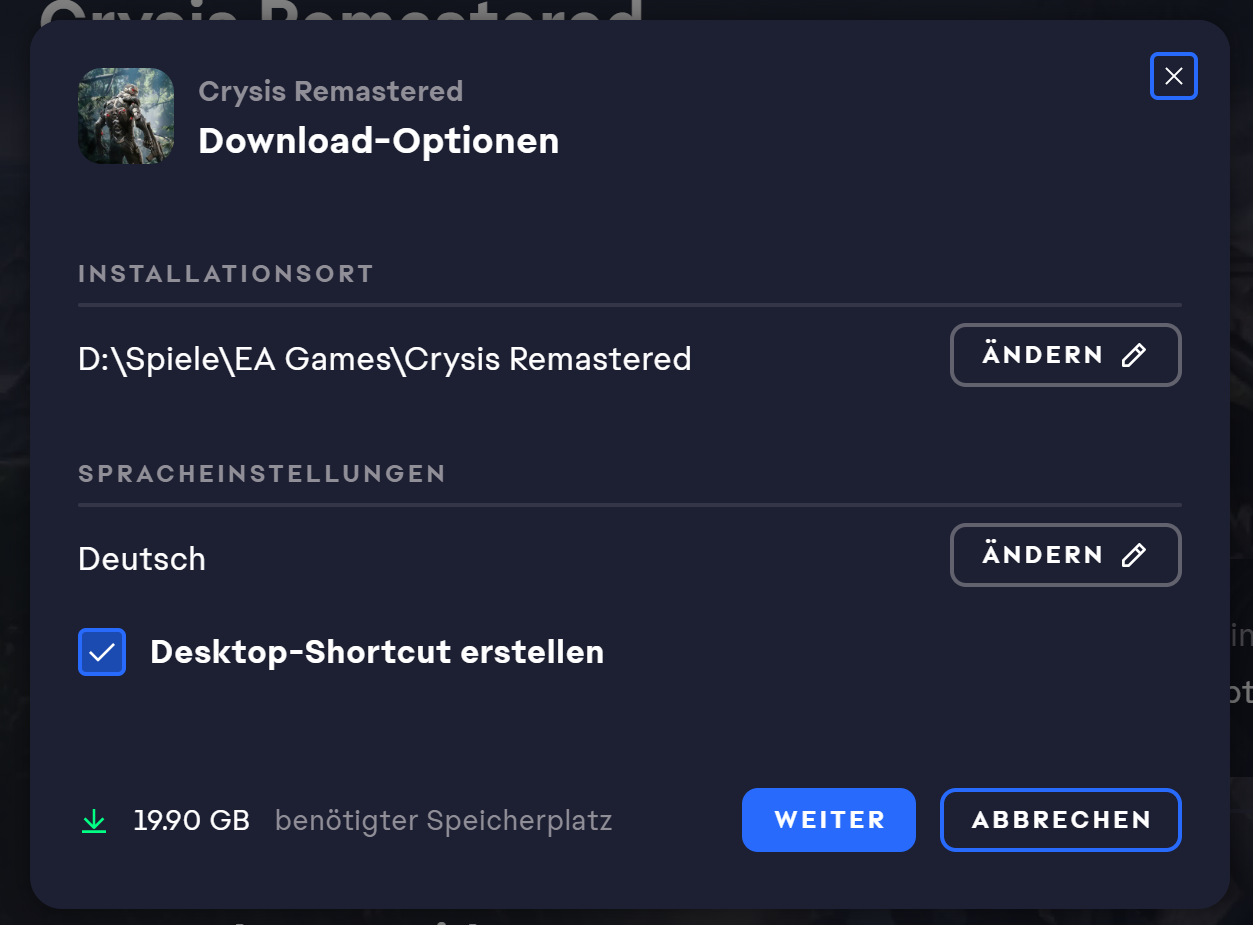This screenshot has width=1253, height=925.
Task: Click the selected language 'Deutsch'
Action: 142,559
